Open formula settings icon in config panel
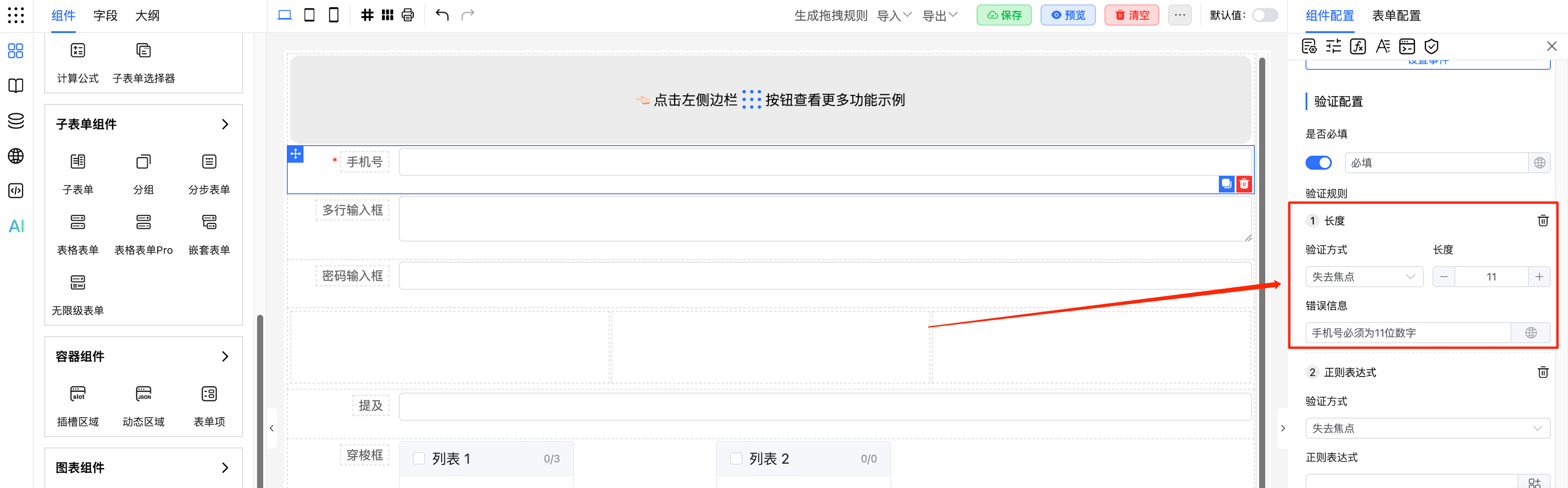Screen dimensions: 1568x488 pyautogui.click(x=1358, y=46)
